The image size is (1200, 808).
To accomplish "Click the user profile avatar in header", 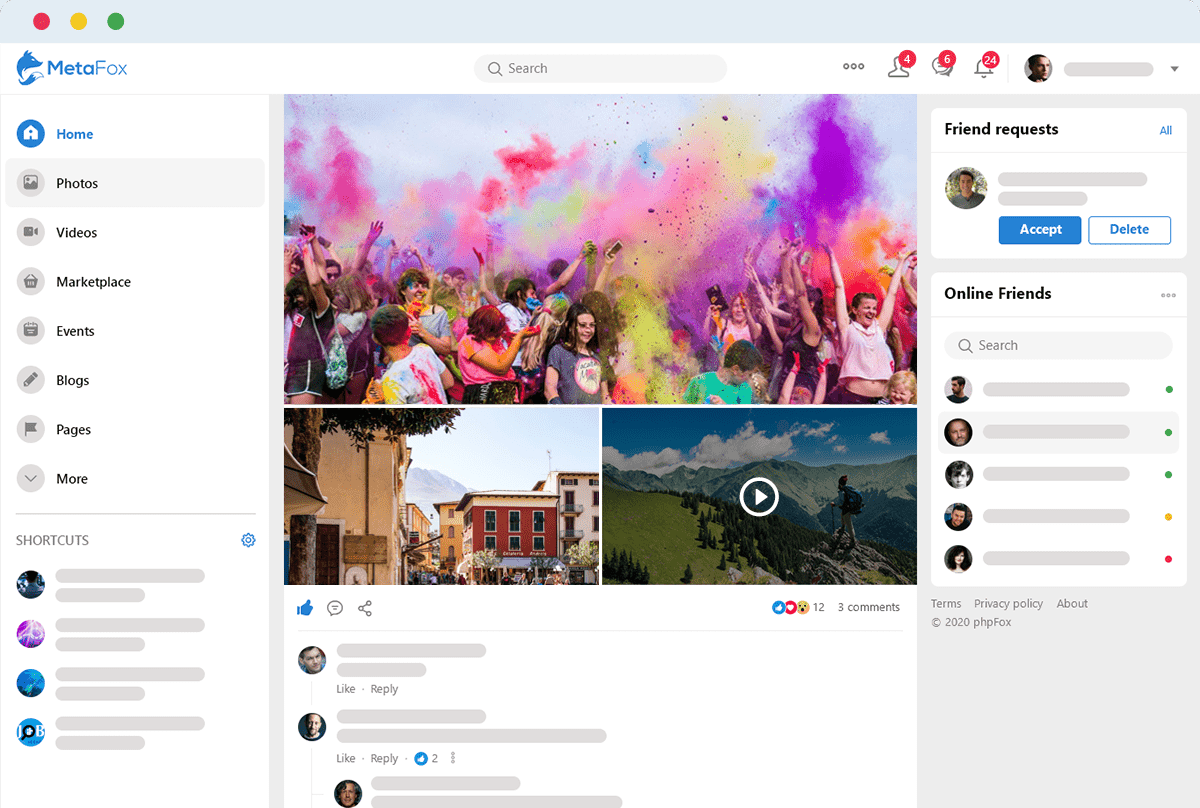I will [x=1038, y=68].
